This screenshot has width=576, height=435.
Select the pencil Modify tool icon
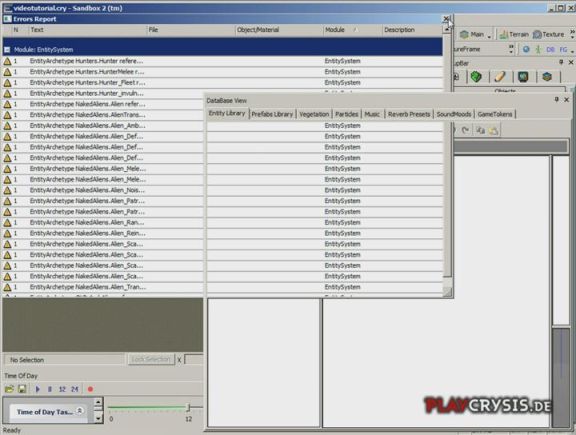(x=500, y=77)
